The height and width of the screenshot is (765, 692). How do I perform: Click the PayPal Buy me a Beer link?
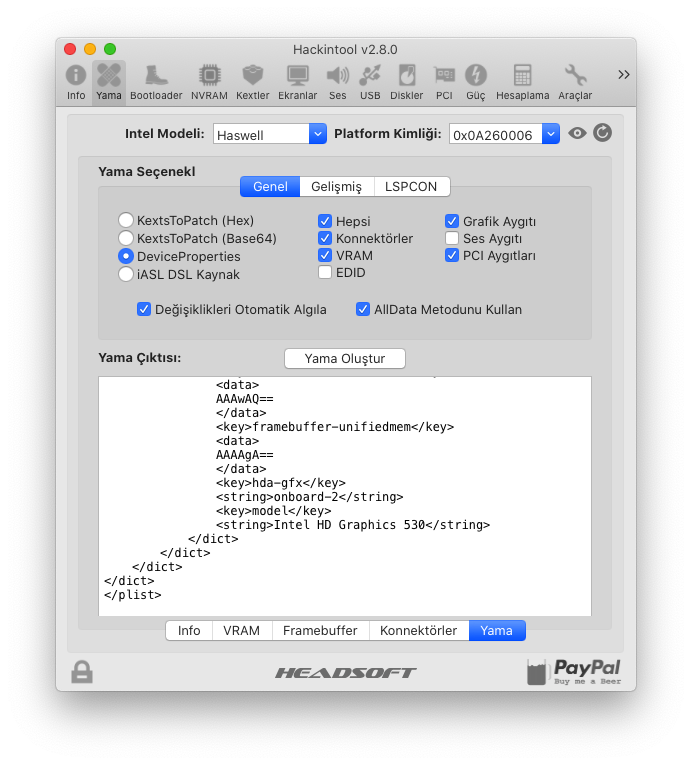tap(574, 672)
